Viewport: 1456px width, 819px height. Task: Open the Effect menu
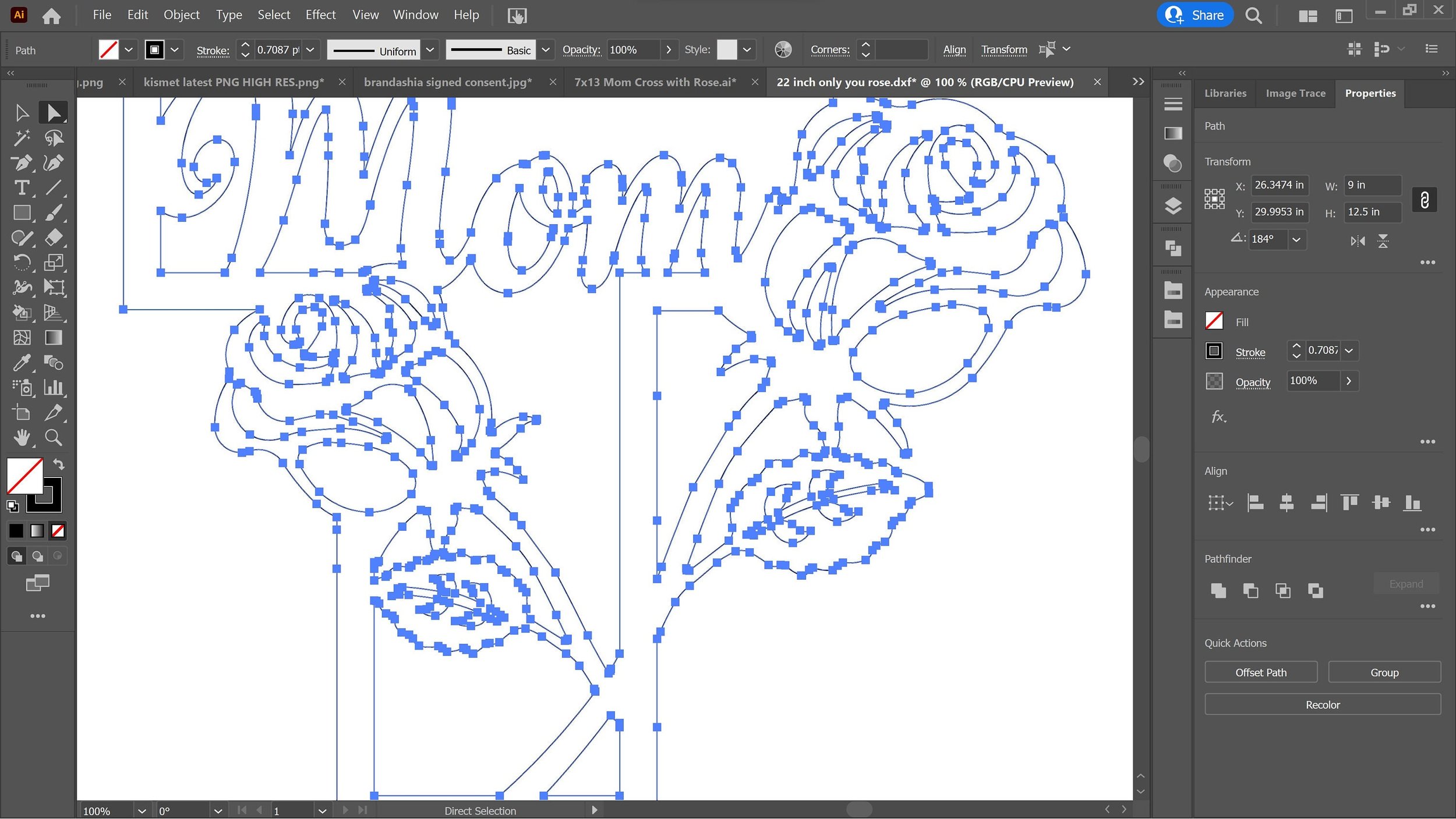(320, 15)
